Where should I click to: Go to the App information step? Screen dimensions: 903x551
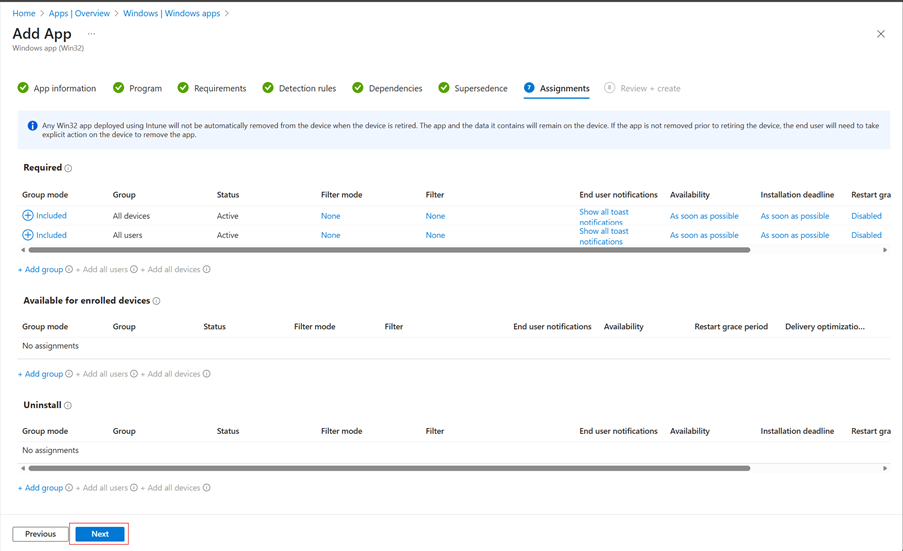click(56, 88)
